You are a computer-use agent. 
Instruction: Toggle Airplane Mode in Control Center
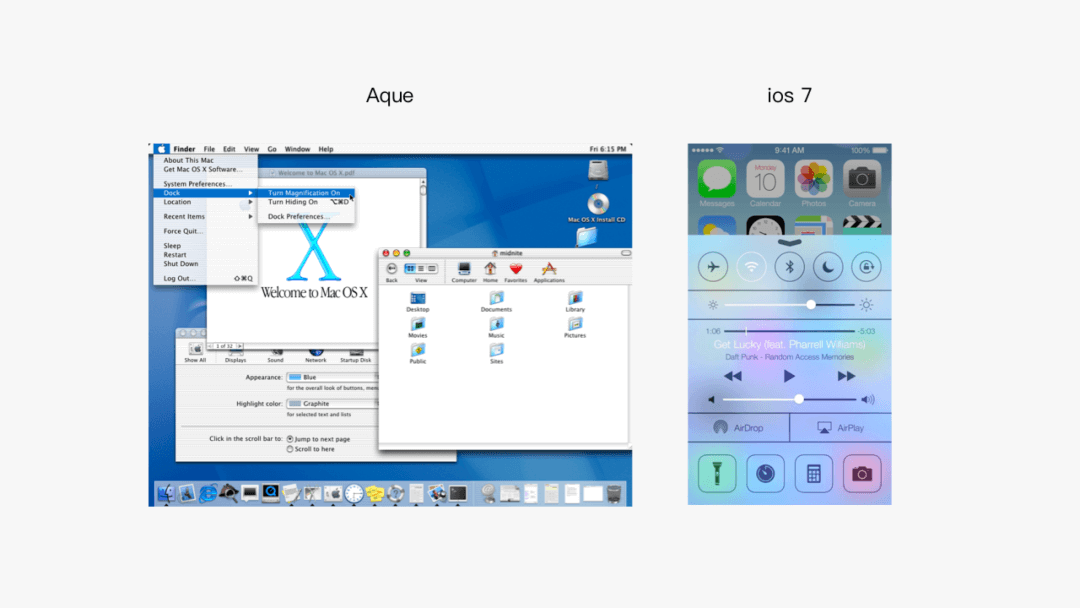click(713, 267)
